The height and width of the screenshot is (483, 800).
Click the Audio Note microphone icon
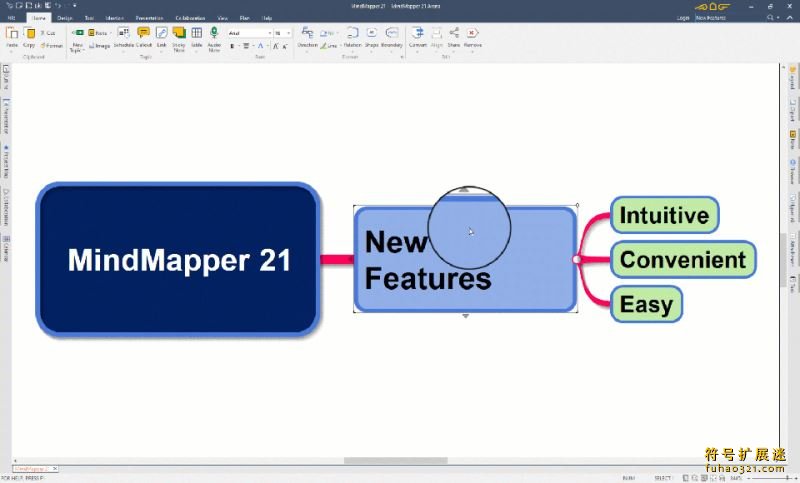pos(214,33)
